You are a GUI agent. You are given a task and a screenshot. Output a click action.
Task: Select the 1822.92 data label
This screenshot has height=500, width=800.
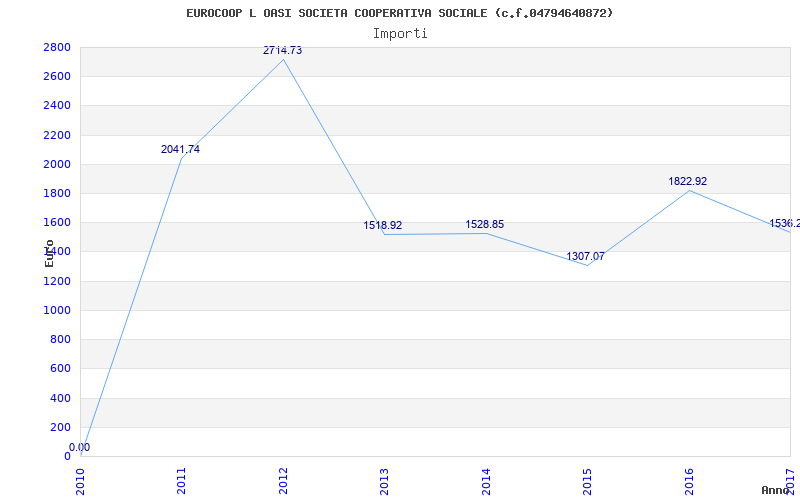[x=688, y=182]
